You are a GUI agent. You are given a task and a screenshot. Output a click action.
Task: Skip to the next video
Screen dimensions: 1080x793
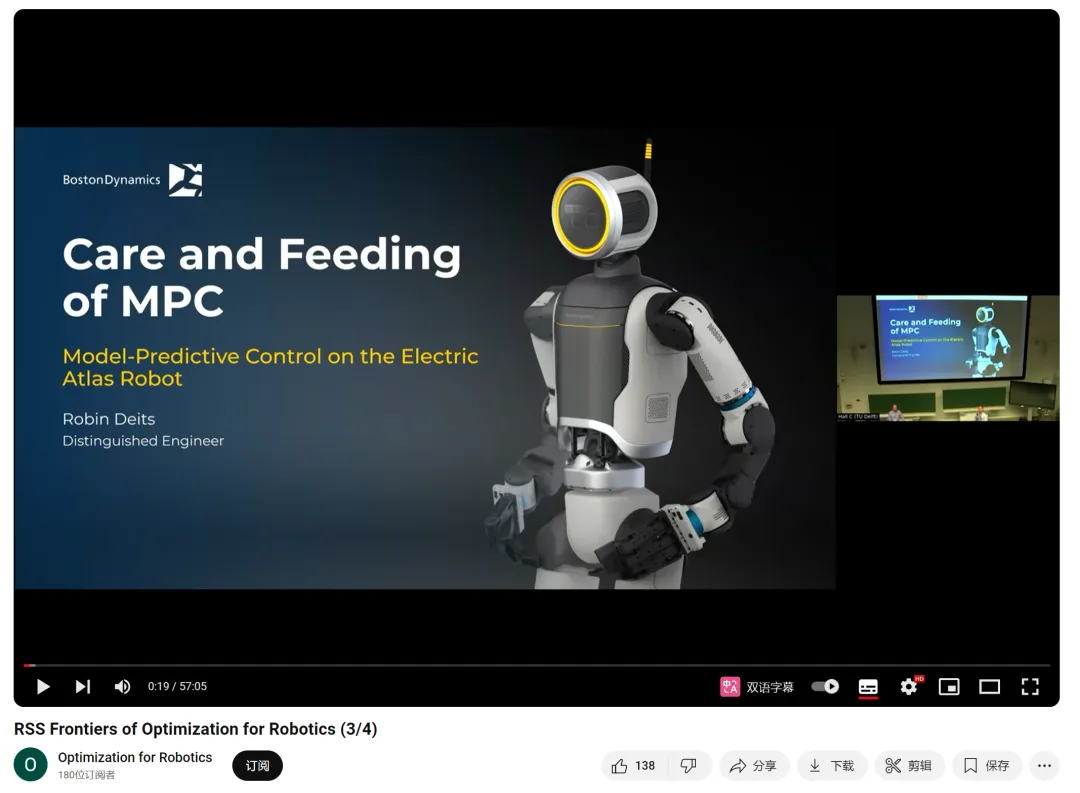[x=83, y=687]
